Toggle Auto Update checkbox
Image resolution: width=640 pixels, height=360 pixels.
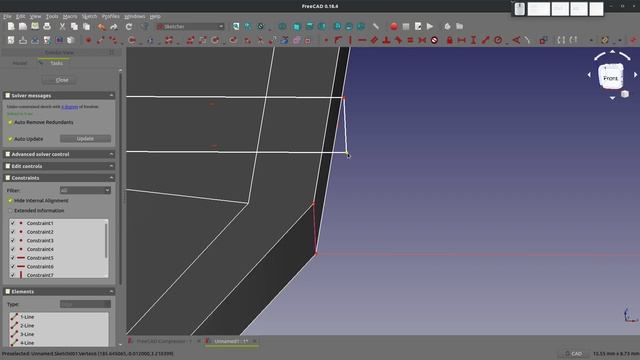(x=10, y=139)
